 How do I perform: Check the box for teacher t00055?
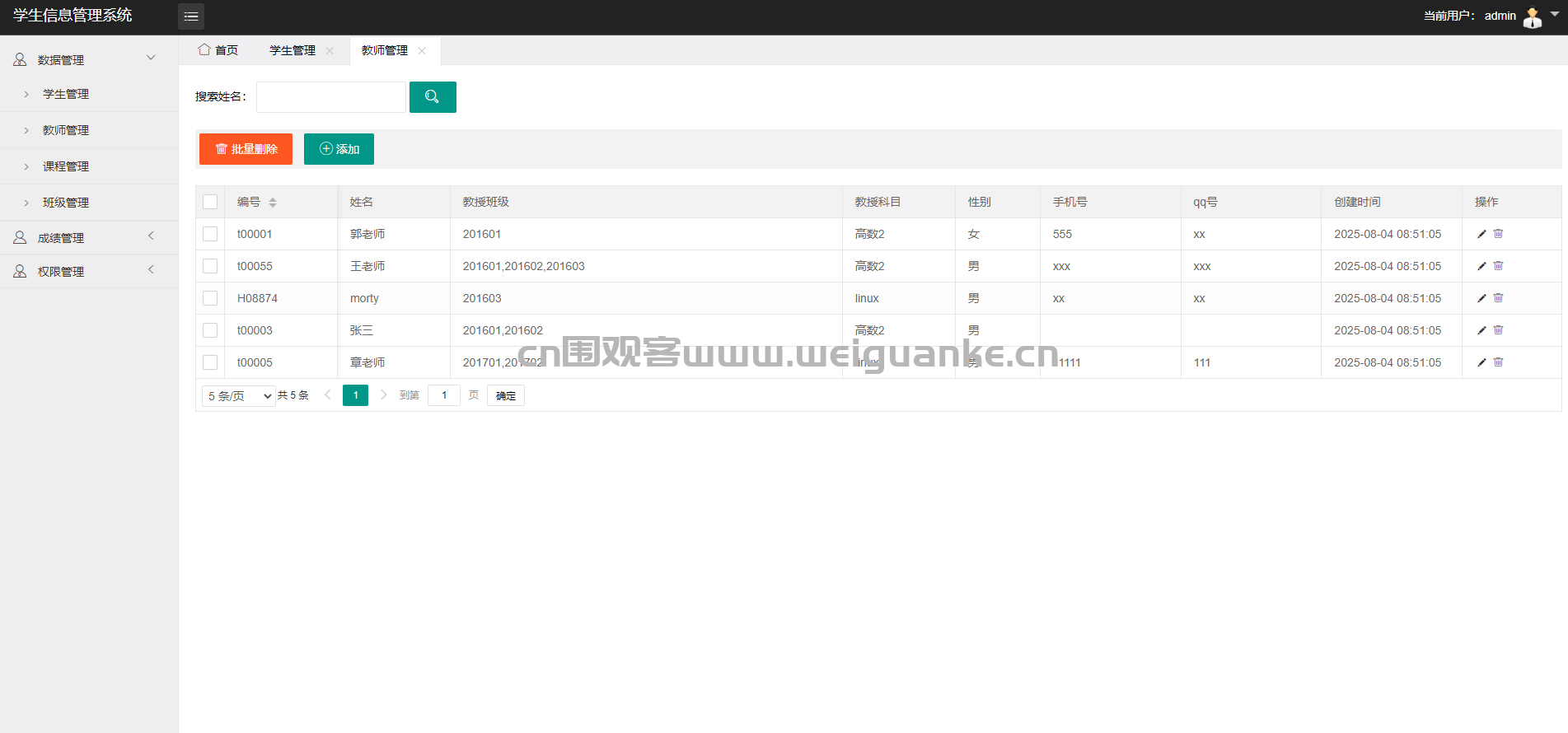[x=210, y=266]
